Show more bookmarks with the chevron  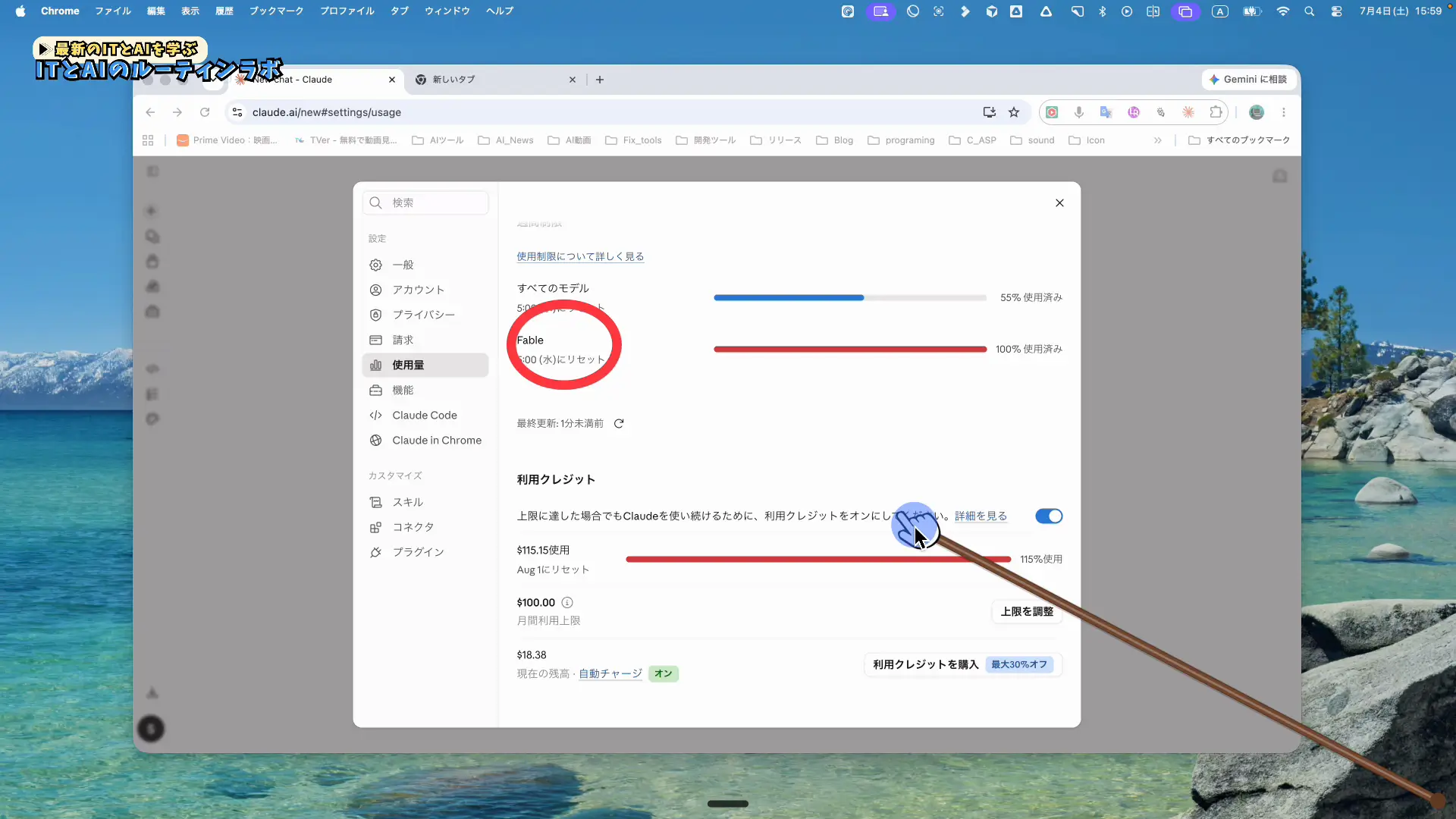[x=1157, y=140]
